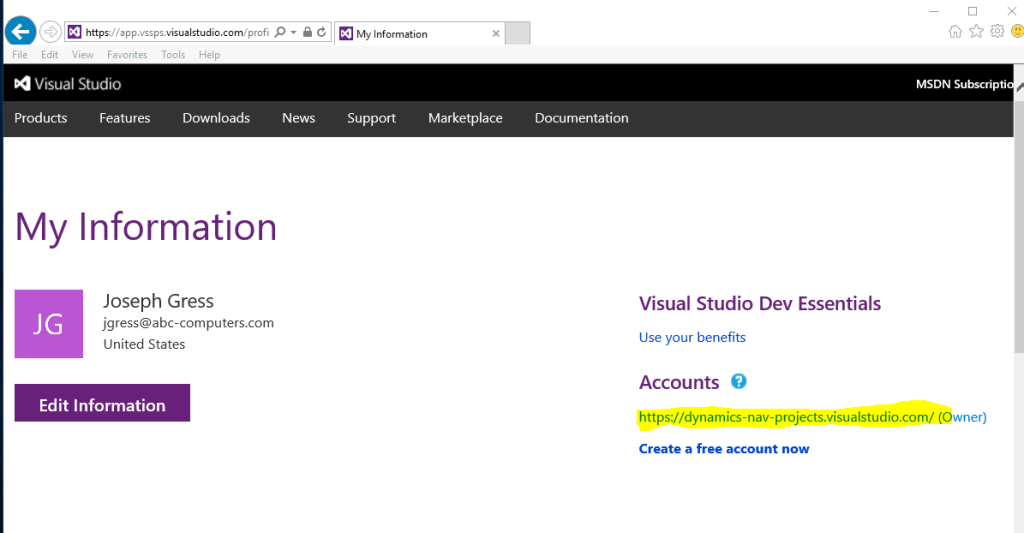Click the search magnifier in address bar

[280, 32]
